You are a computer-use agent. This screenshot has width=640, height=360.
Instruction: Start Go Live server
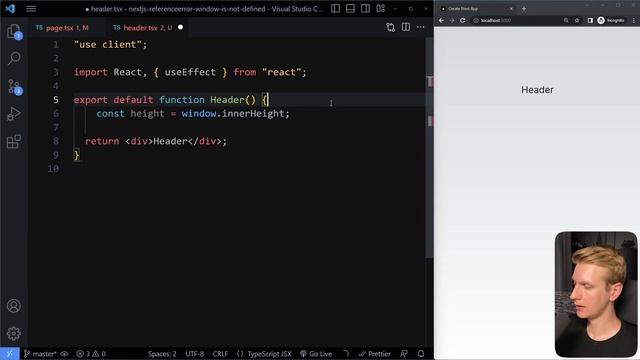[316, 354]
